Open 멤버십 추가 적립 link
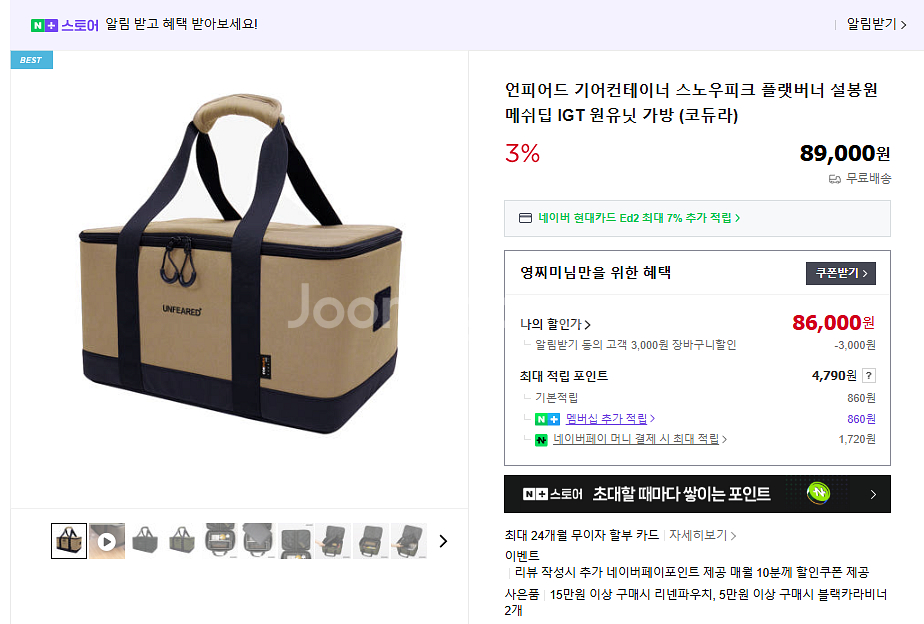Viewport: 924px width, 624px height. (610, 418)
